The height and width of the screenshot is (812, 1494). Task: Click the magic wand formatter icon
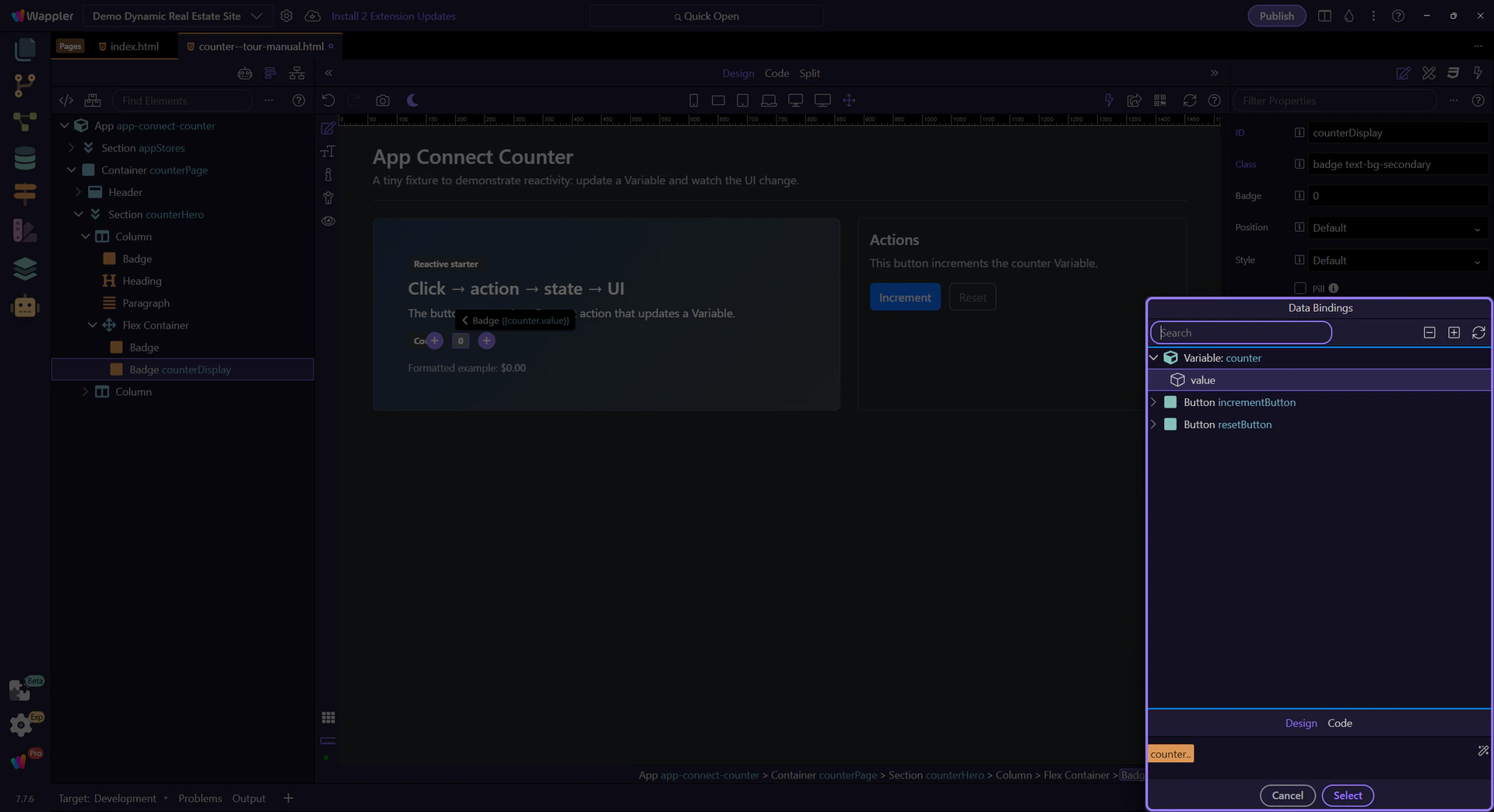[x=1482, y=751]
